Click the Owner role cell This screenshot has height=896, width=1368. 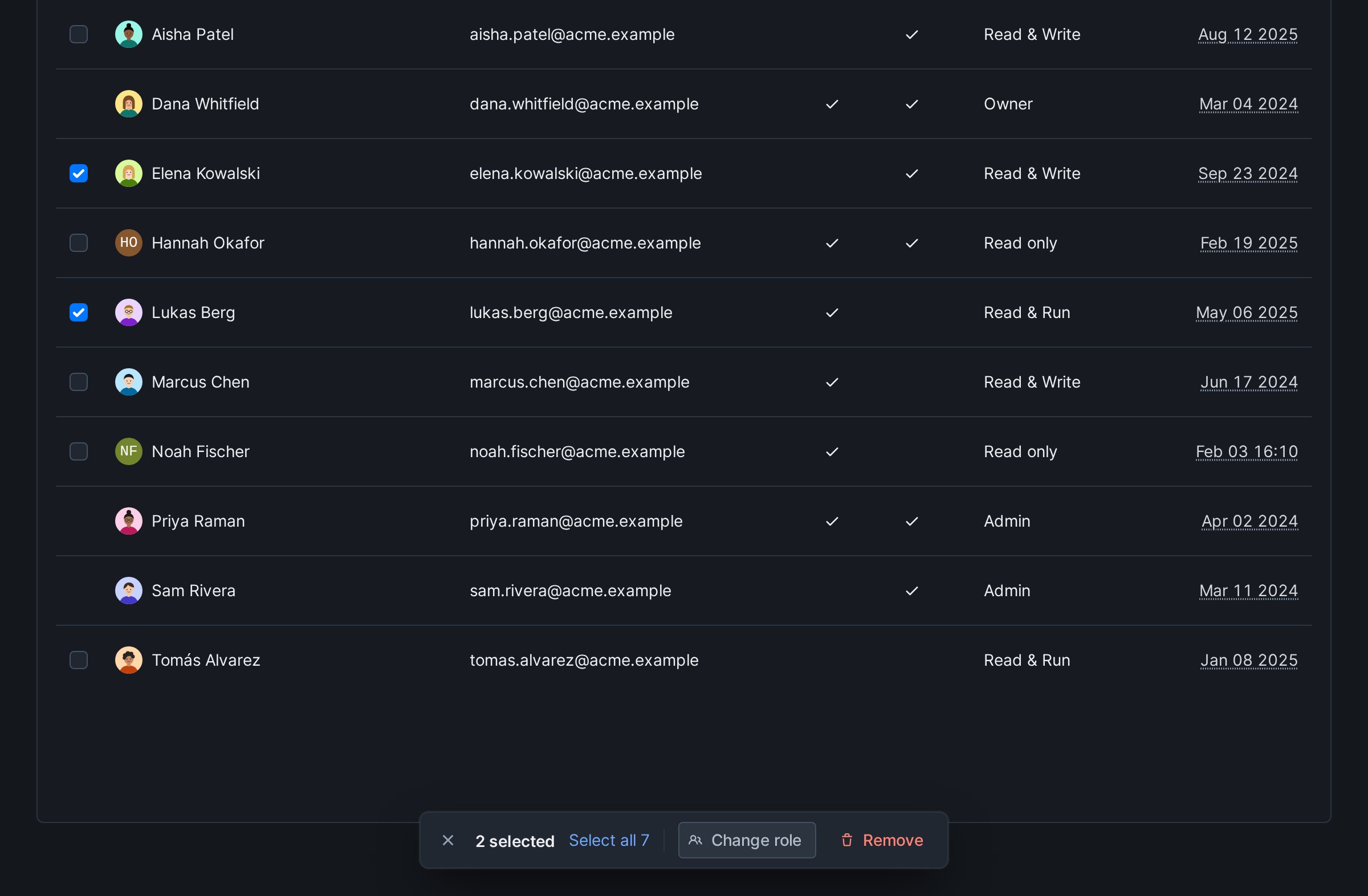(x=1008, y=104)
